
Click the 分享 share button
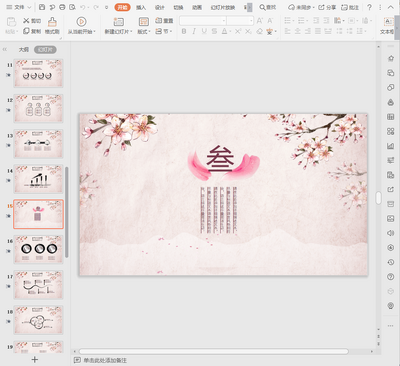(327, 7)
